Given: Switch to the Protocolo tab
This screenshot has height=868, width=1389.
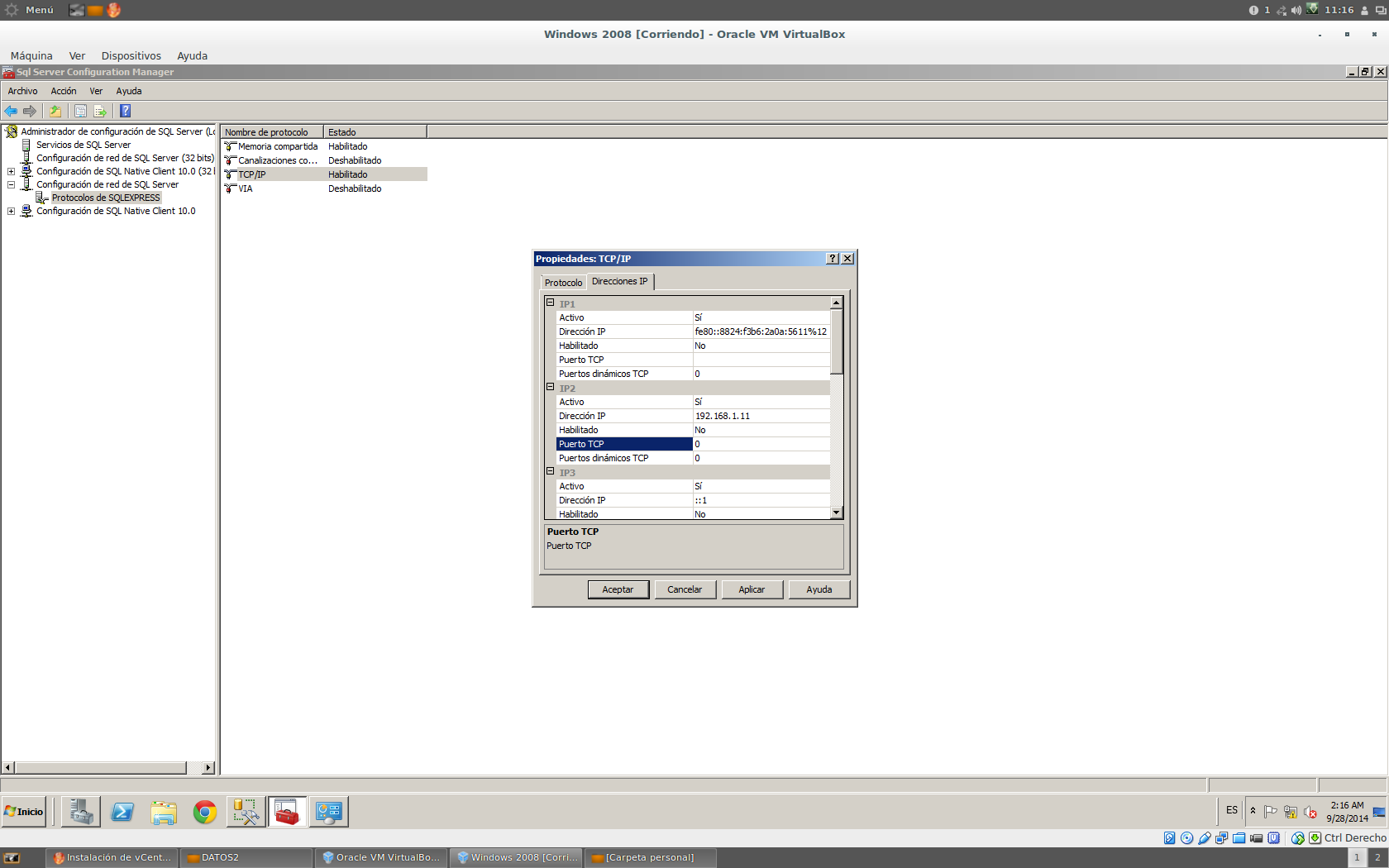Looking at the screenshot, I should click(x=563, y=283).
